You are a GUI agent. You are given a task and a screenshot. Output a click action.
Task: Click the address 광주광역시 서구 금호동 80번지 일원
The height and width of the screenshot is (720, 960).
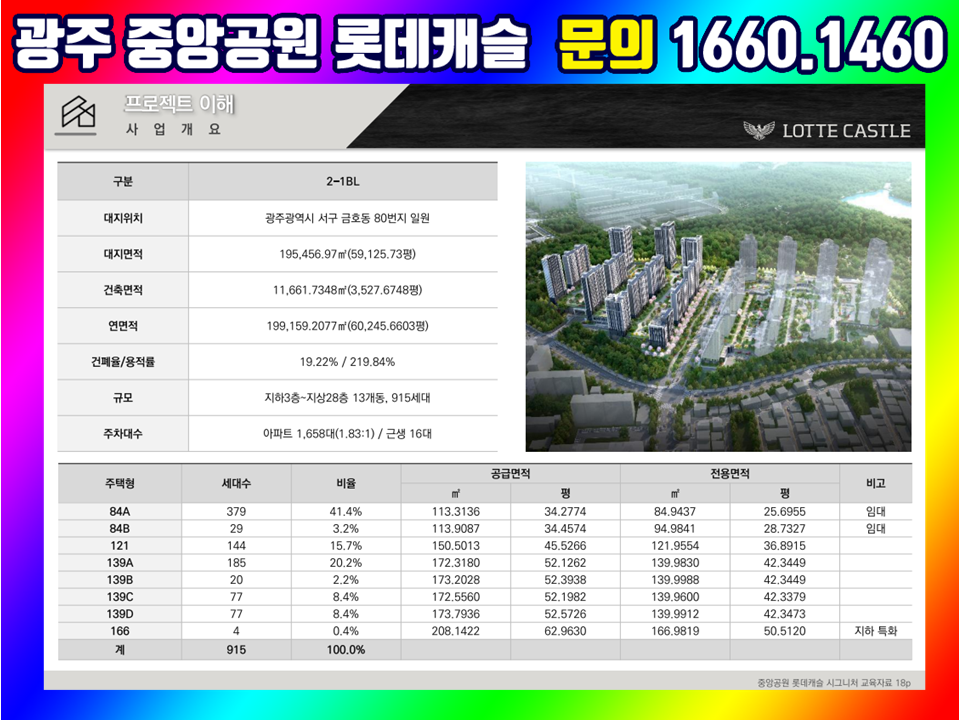(347, 218)
